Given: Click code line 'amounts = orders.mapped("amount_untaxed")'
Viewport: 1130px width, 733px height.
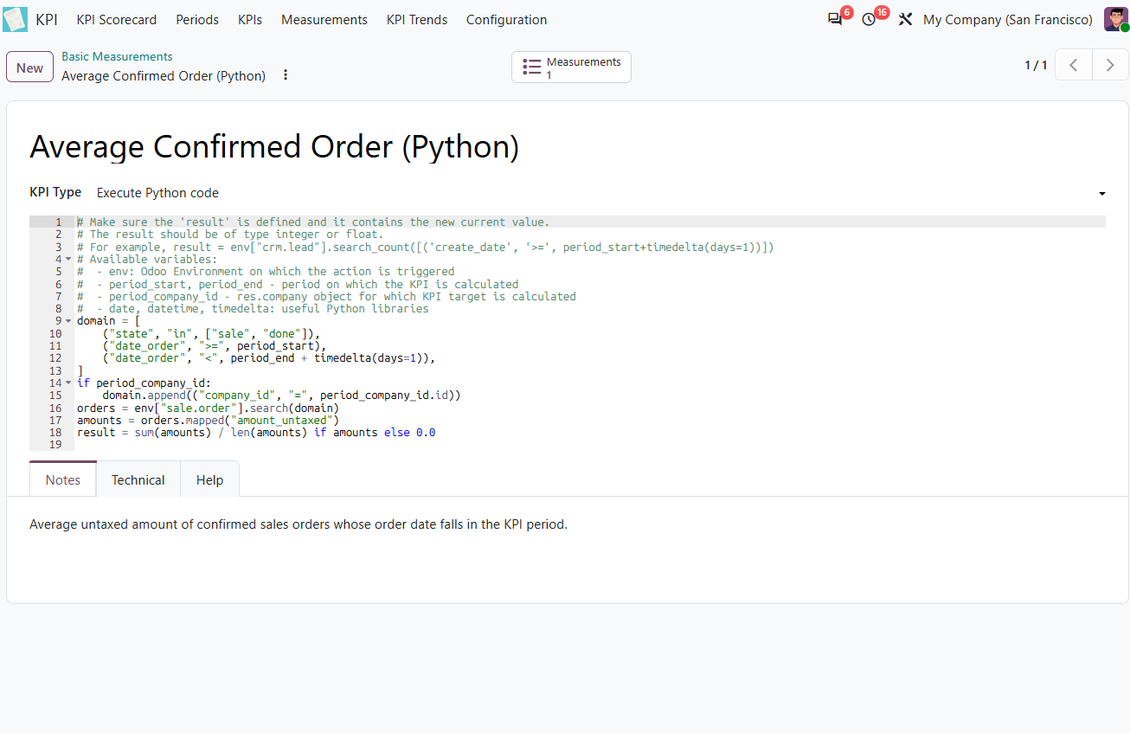Looking at the screenshot, I should [x=208, y=420].
